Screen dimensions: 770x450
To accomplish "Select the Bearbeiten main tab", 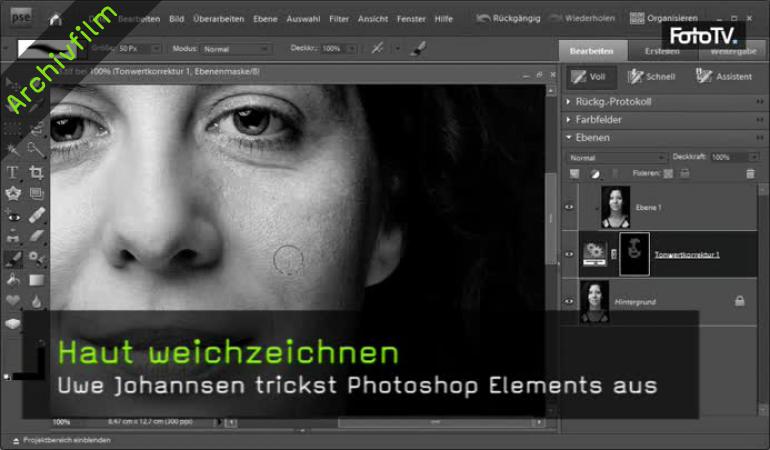I will click(x=592, y=51).
